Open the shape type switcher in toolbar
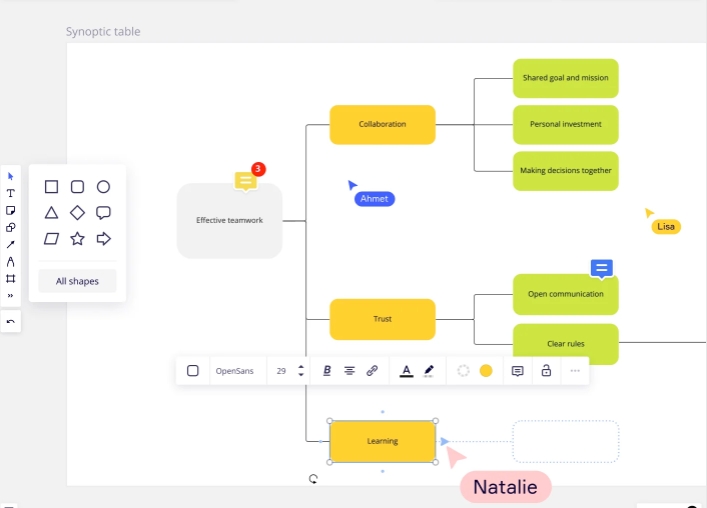 click(193, 371)
